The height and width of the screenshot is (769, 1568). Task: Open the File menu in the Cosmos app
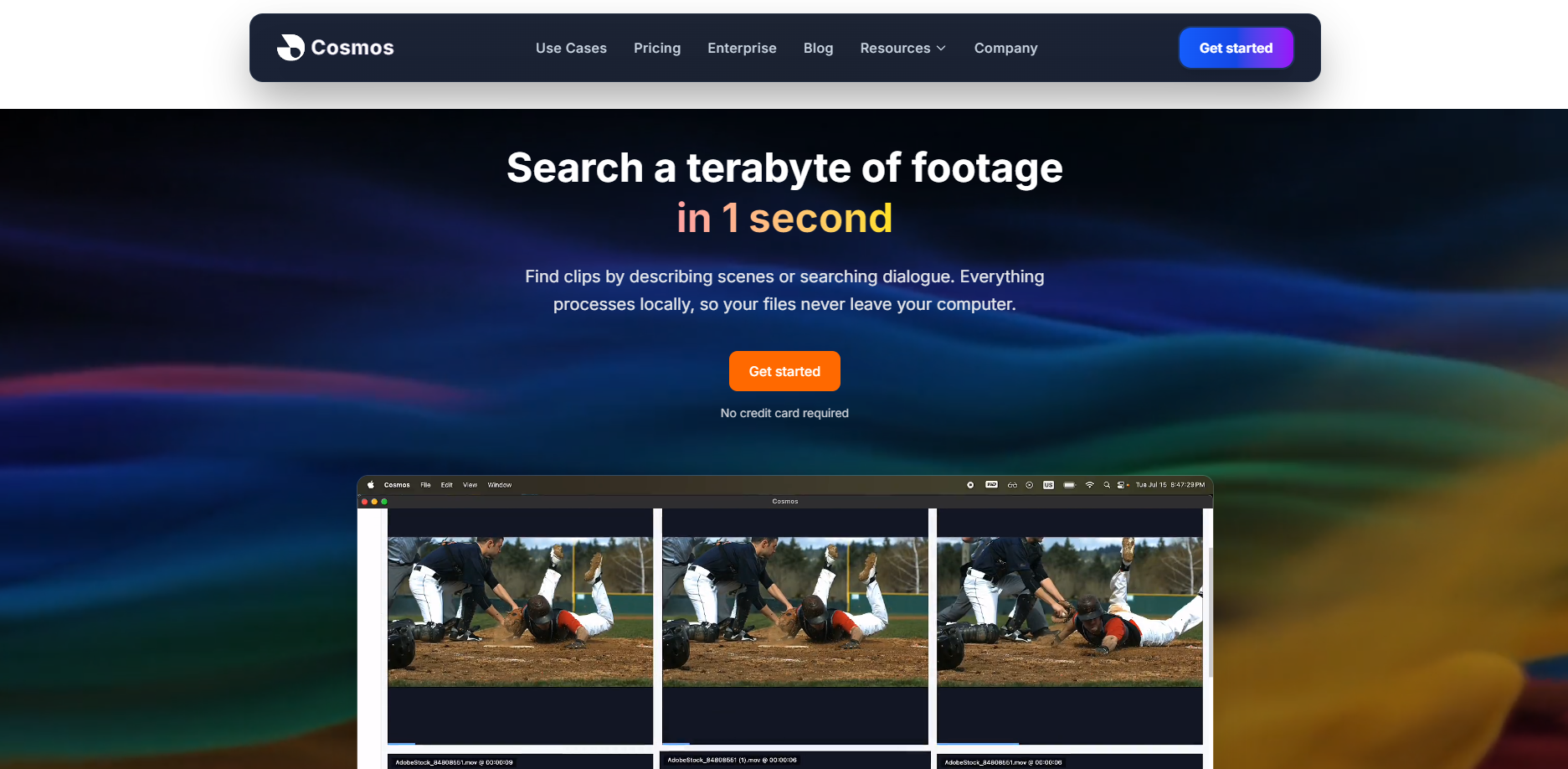click(x=425, y=485)
